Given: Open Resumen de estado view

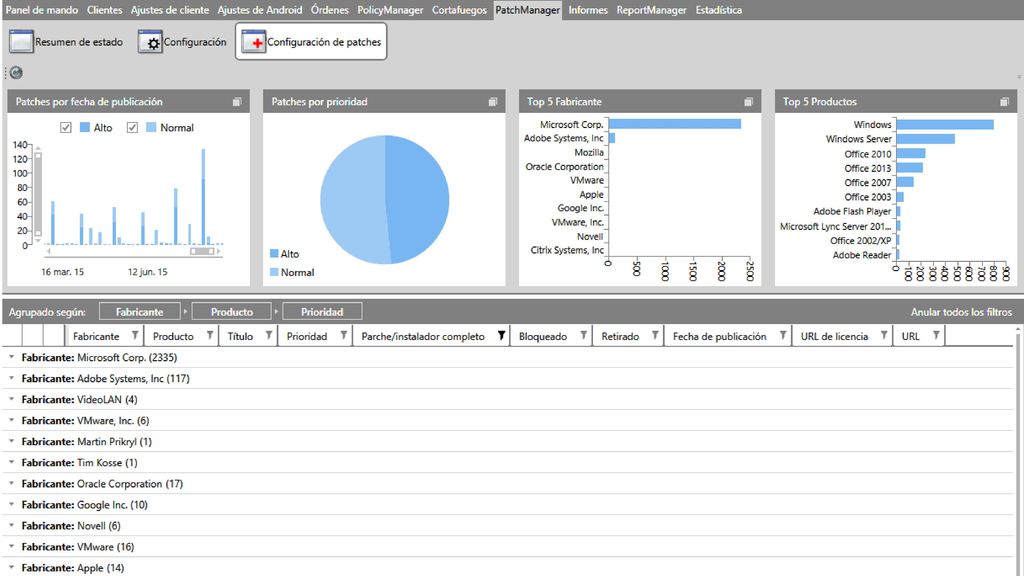Looking at the screenshot, I should [x=66, y=42].
